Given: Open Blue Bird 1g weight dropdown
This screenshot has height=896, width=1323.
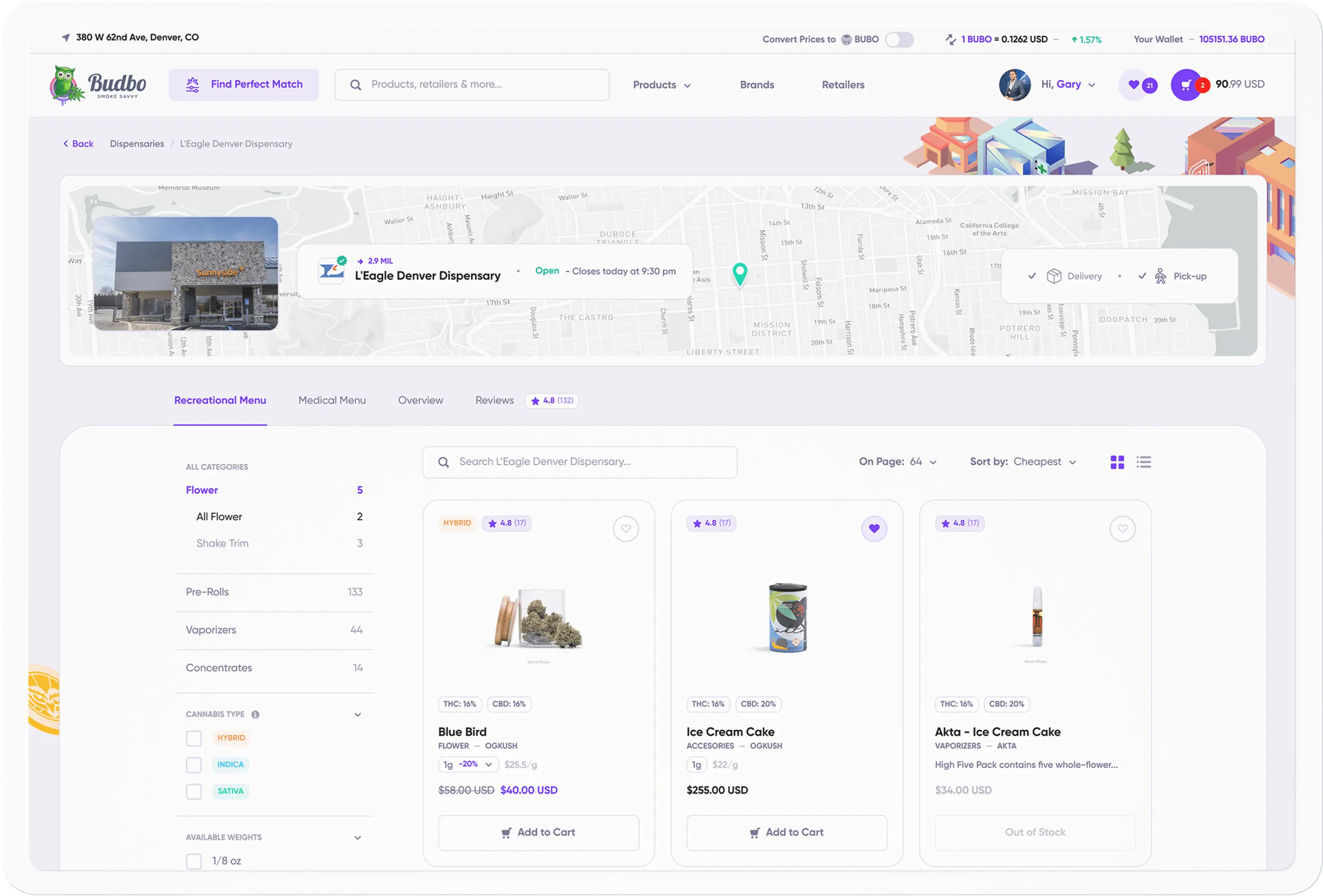Looking at the screenshot, I should tap(468, 765).
